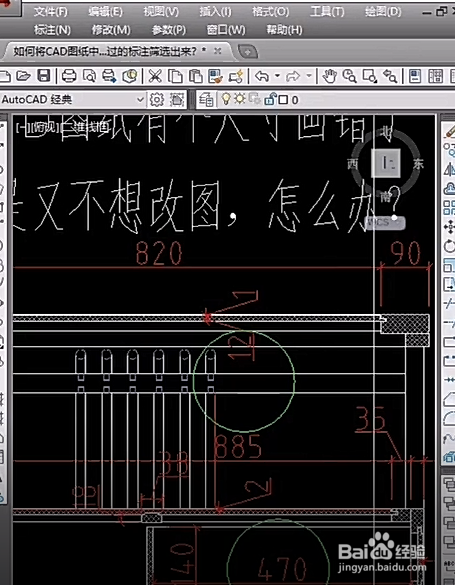Open the 标注(N) menu
This screenshot has height=585, width=455.
pyautogui.click(x=53, y=29)
